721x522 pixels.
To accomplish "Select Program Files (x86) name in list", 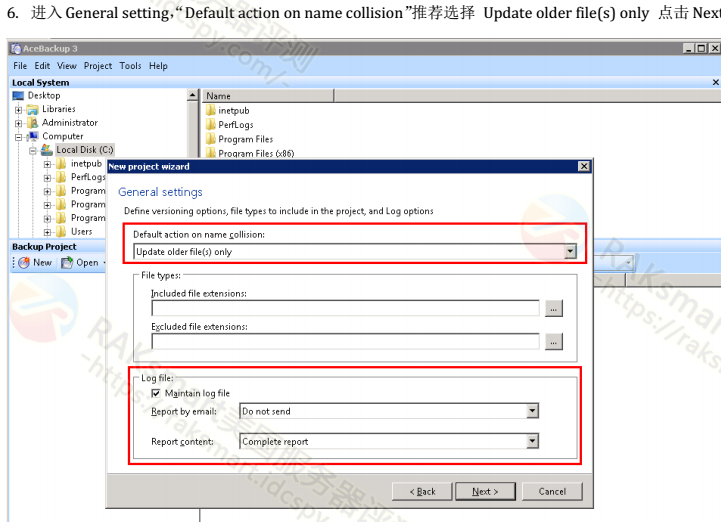I will [x=256, y=153].
